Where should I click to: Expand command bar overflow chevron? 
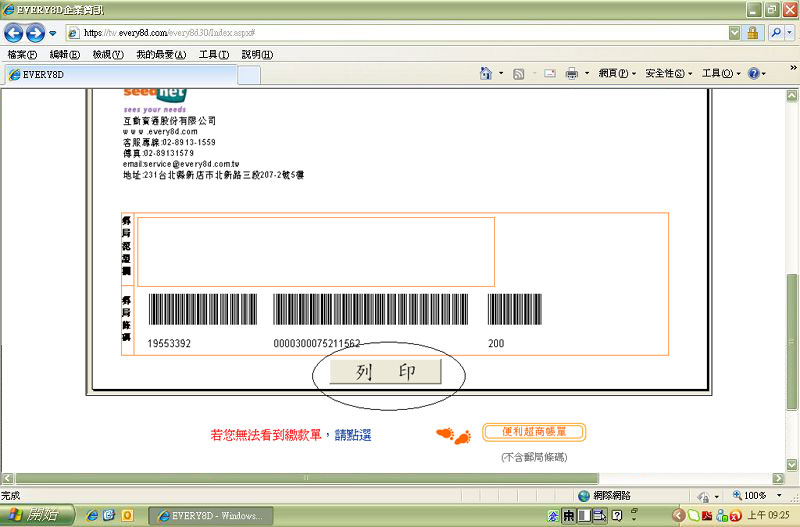click(793, 68)
